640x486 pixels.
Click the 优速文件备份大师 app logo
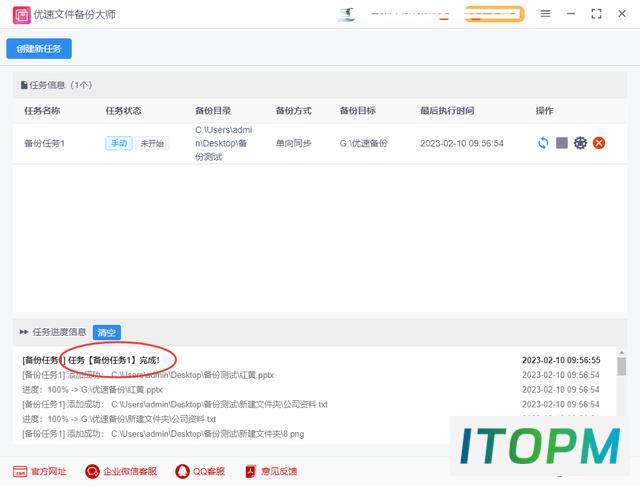click(x=22, y=15)
